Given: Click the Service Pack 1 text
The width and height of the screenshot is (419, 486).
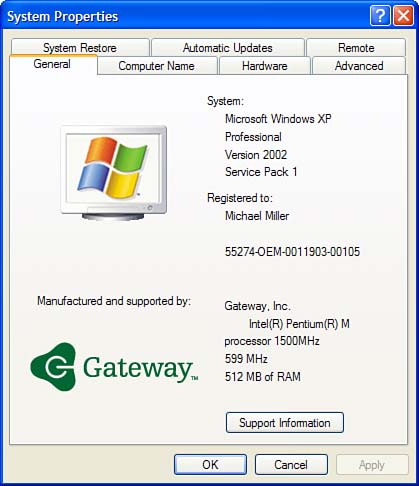Looking at the screenshot, I should click(261, 172).
